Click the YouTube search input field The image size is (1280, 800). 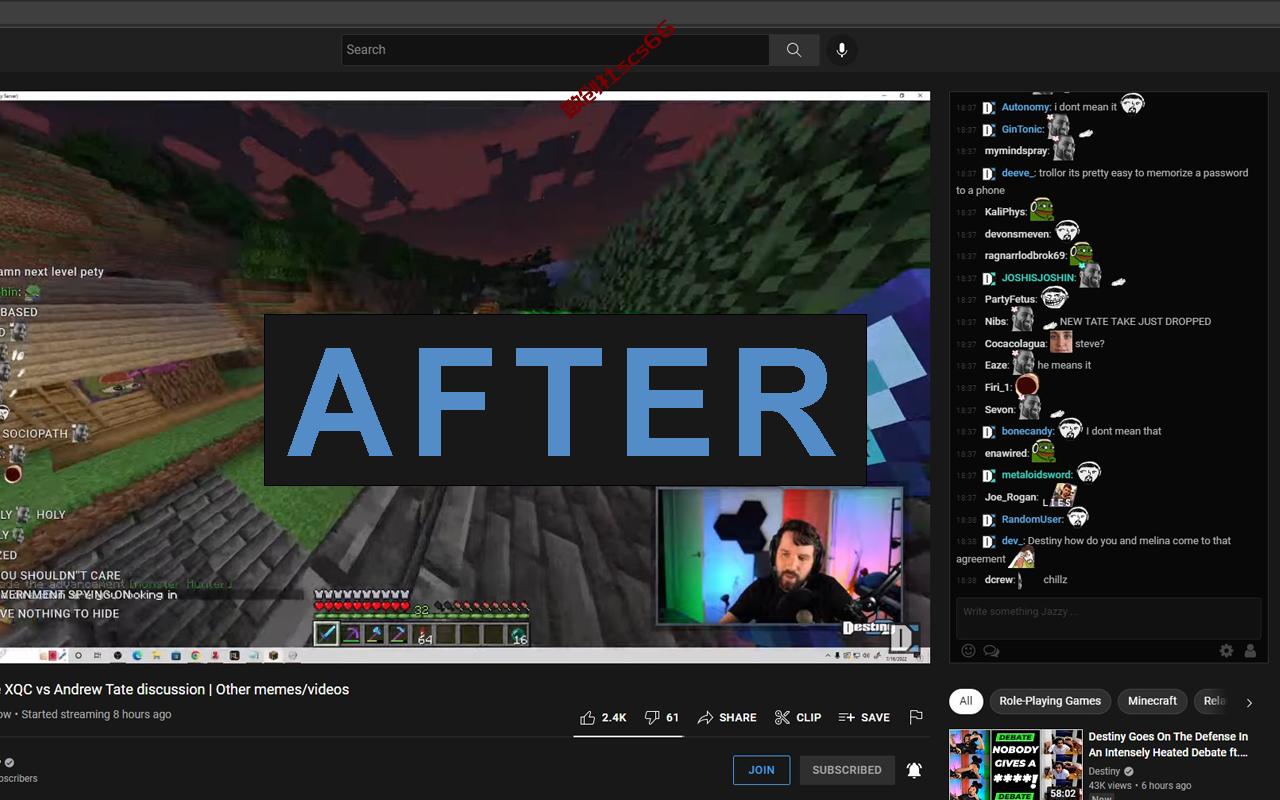click(556, 50)
